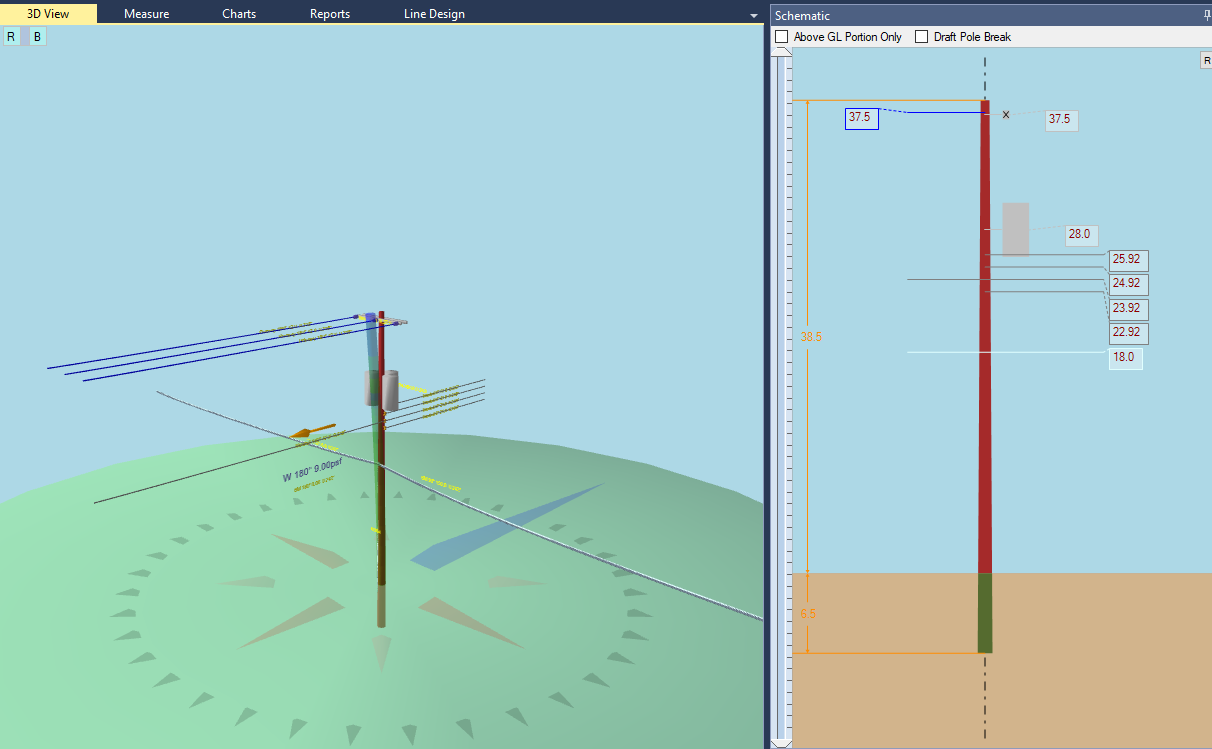Screen dimensions: 1212x749
Task: Enable Above GL Portion Only checkbox
Action: tap(782, 37)
